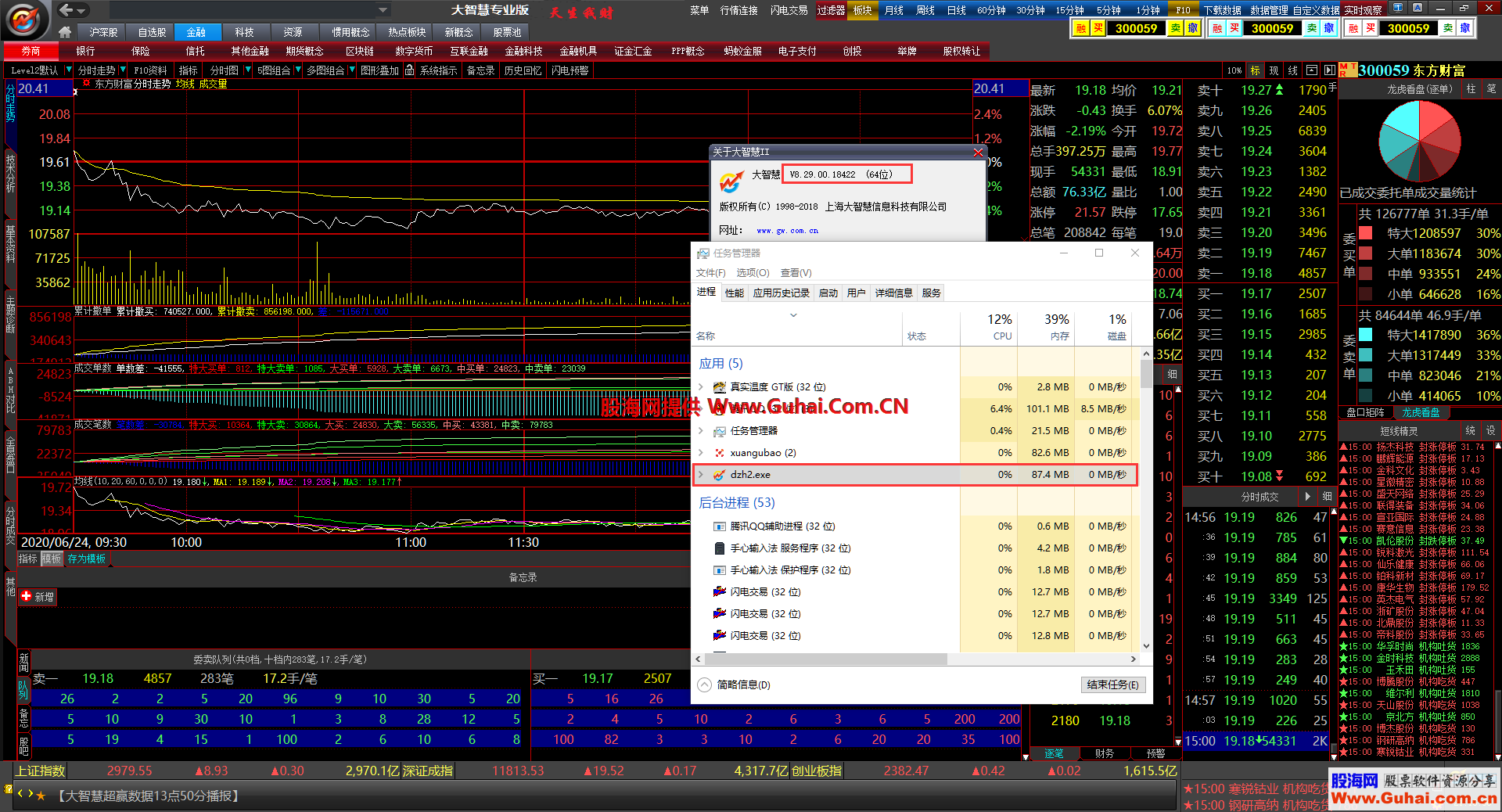Expand xuangubao (2) row in Task Manager
Viewport: 1502px width, 812px height.
coord(701,453)
